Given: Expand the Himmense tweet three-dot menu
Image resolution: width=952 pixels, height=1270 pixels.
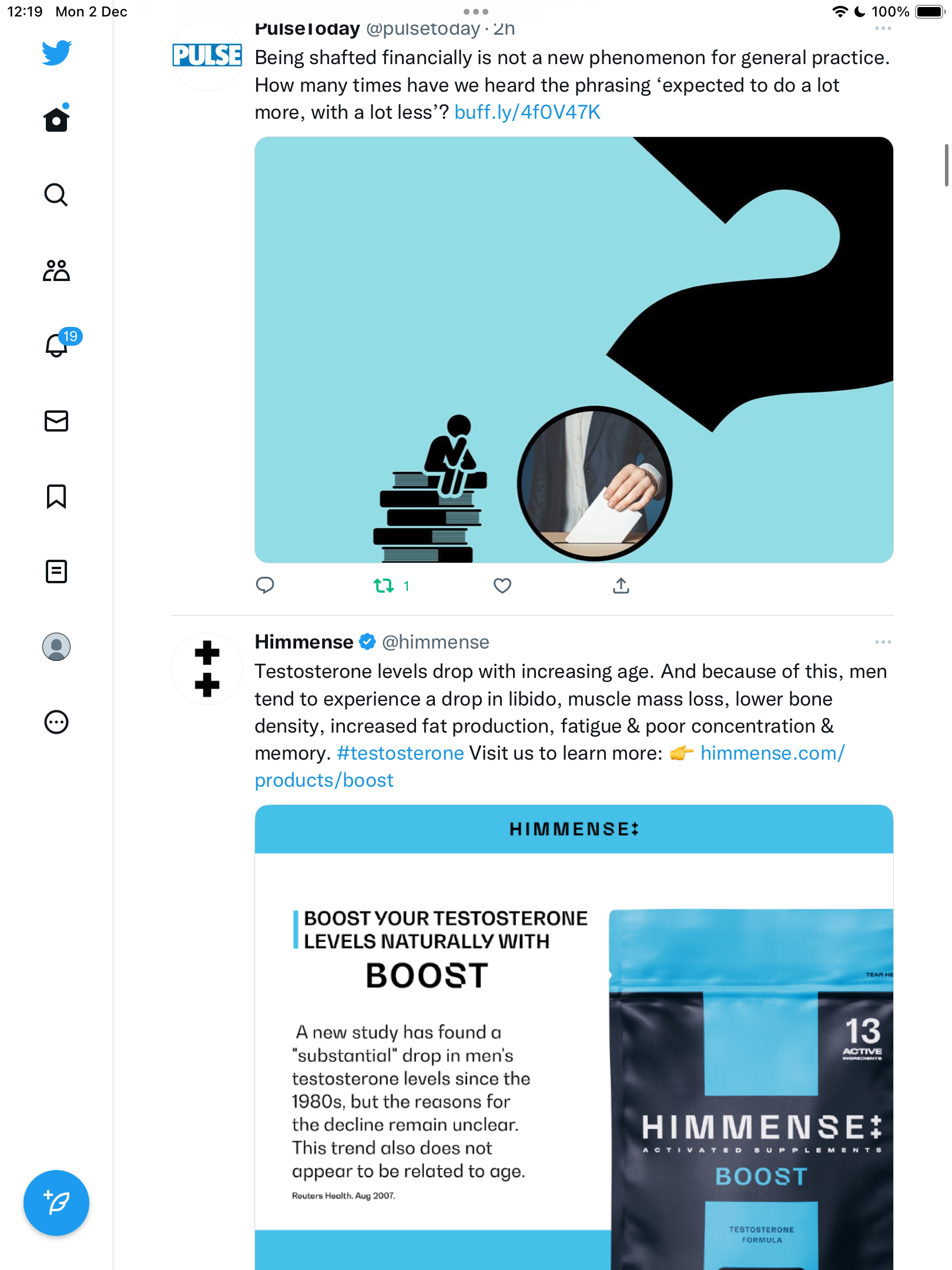Looking at the screenshot, I should pyautogui.click(x=883, y=642).
